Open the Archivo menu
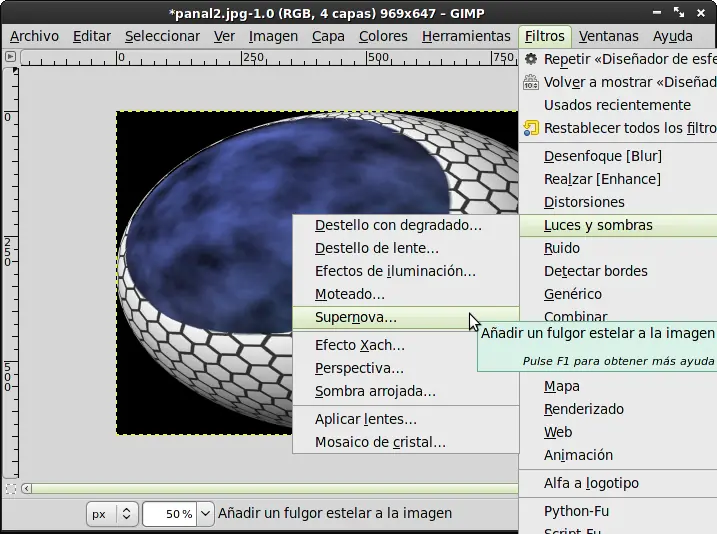Image resolution: width=717 pixels, height=534 pixels. click(34, 36)
